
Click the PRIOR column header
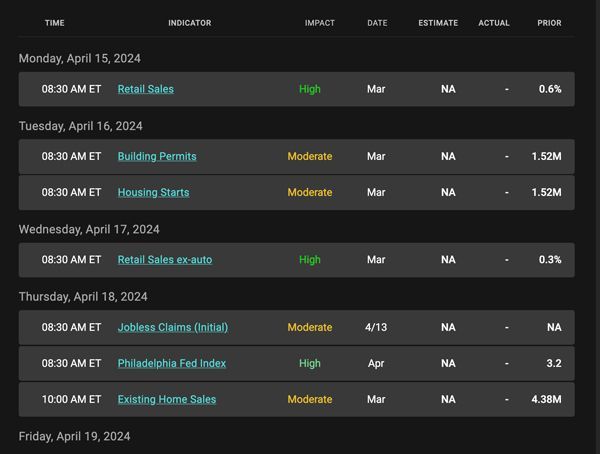pos(549,23)
